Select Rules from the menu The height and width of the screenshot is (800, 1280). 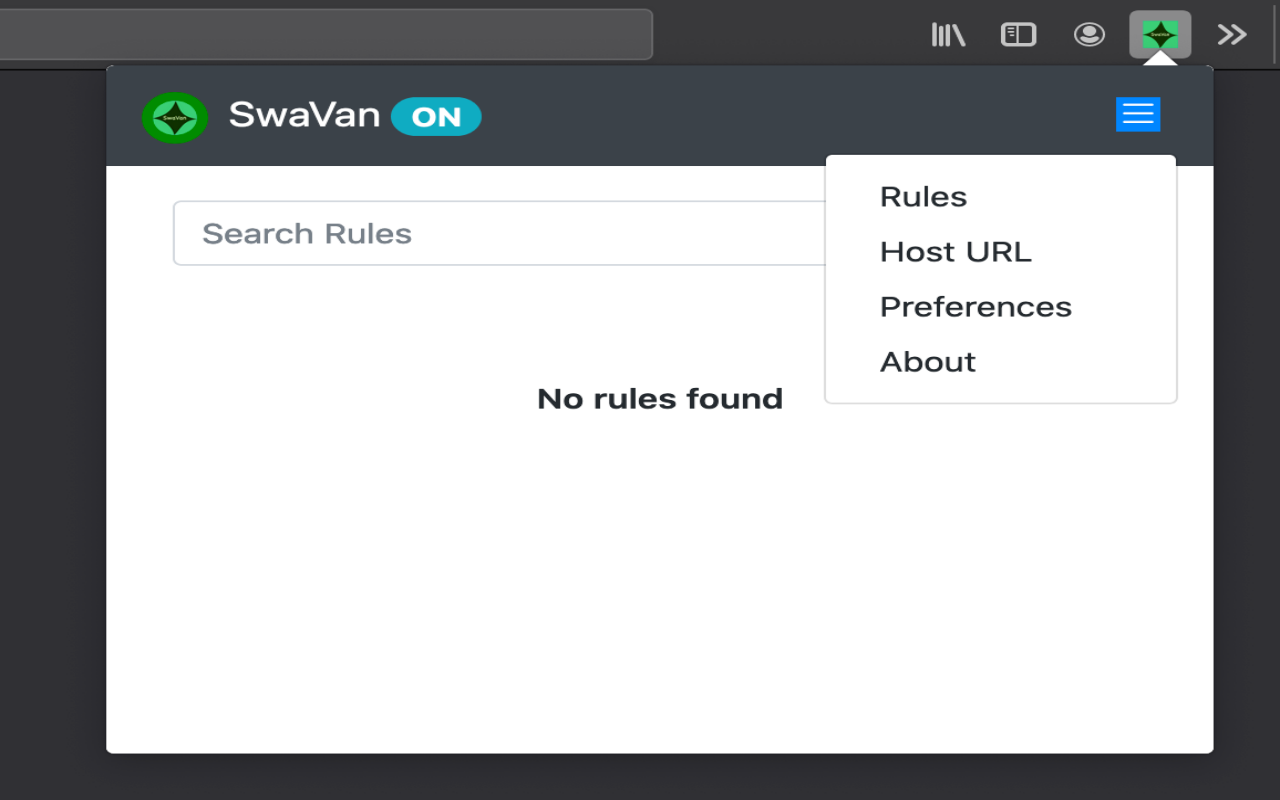[922, 196]
